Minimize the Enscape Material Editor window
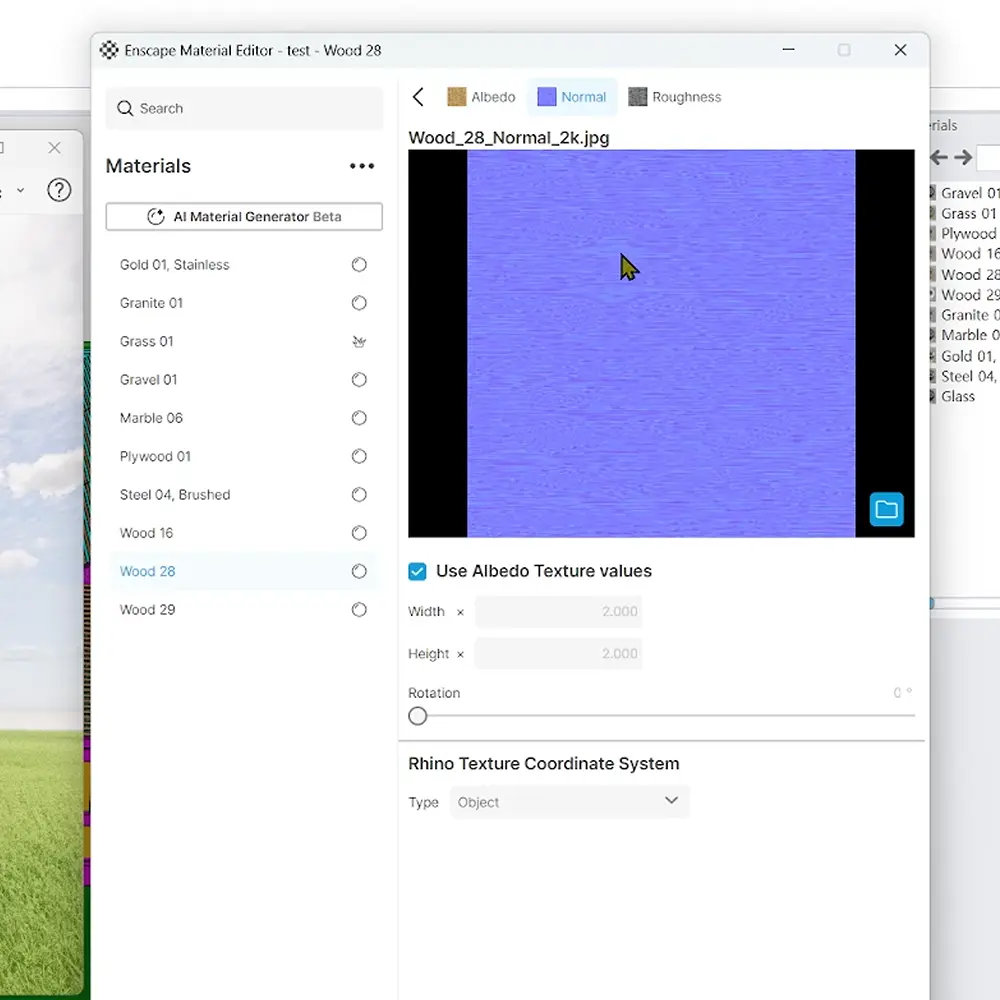 click(x=788, y=50)
